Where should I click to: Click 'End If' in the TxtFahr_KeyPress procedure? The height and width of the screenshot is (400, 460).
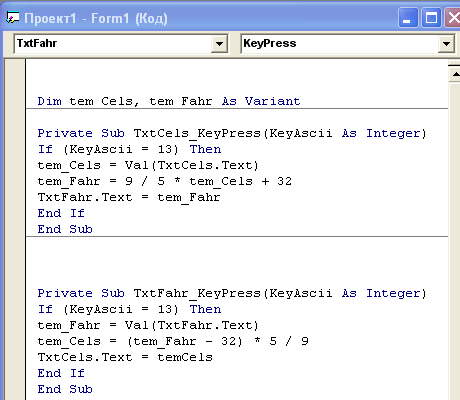point(61,373)
